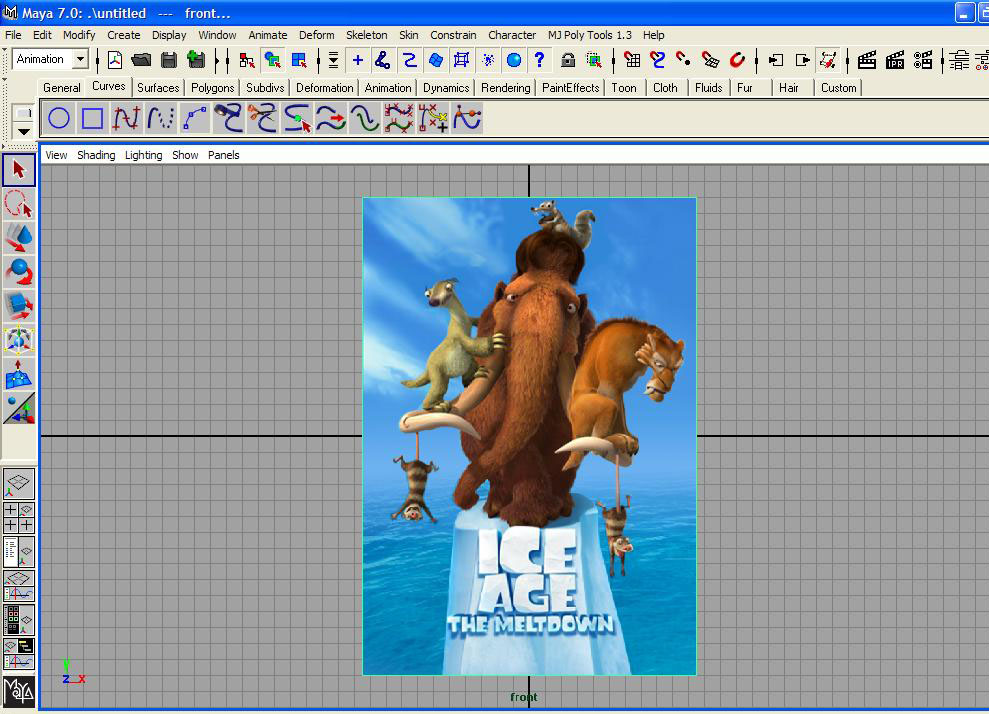Open the Render Globals window icon

tap(922, 60)
